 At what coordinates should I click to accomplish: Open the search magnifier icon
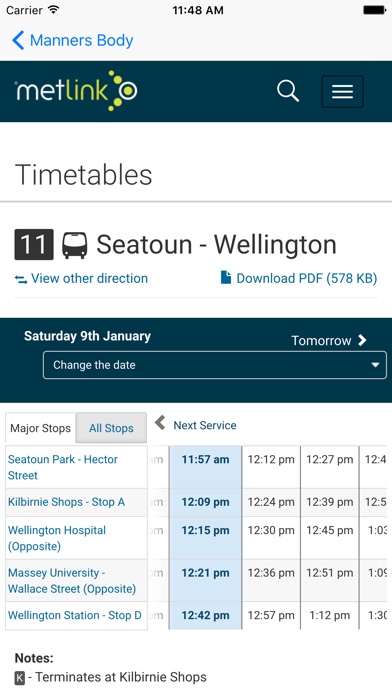pyautogui.click(x=288, y=91)
